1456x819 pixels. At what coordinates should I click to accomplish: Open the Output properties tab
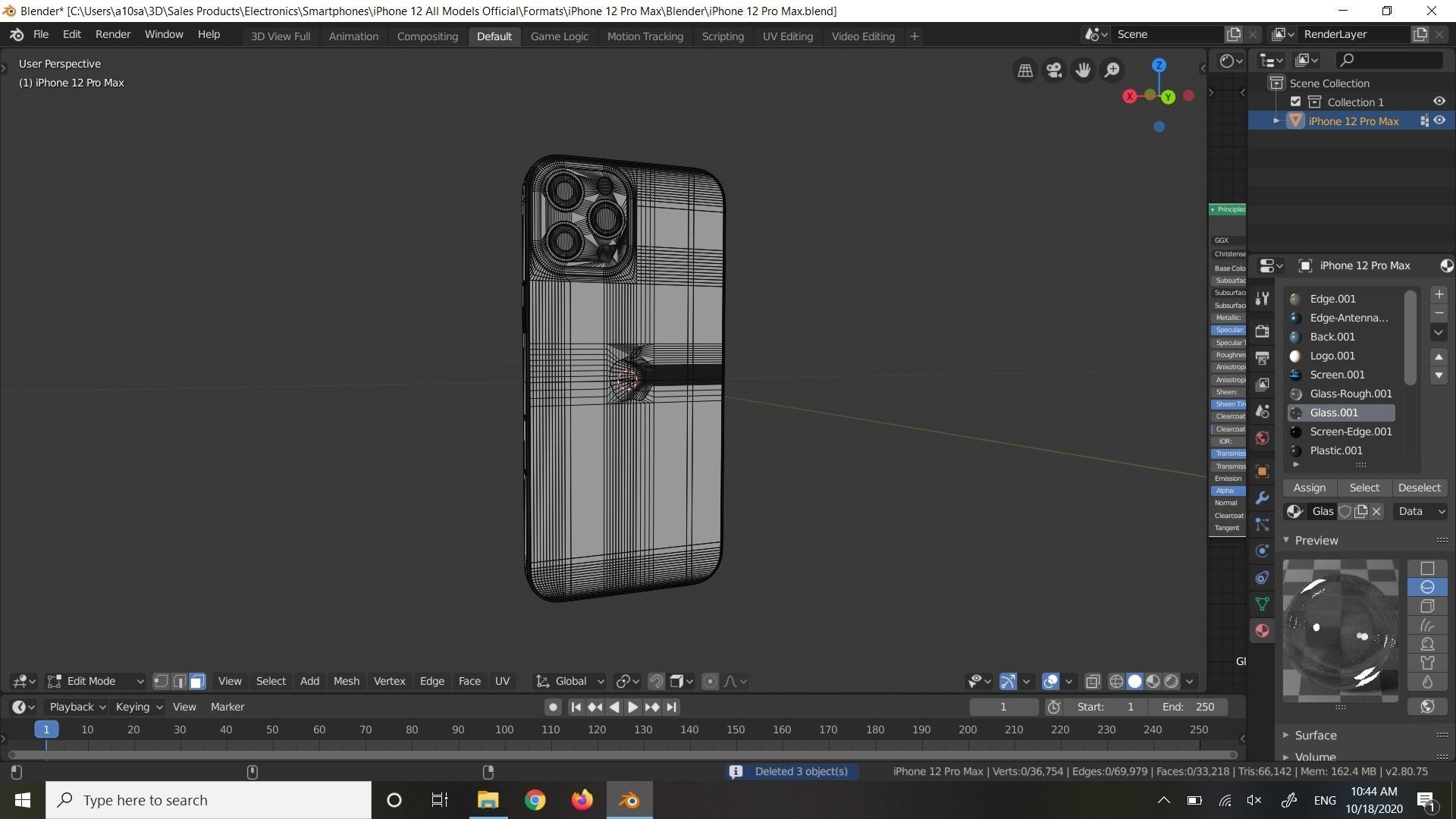[1262, 358]
